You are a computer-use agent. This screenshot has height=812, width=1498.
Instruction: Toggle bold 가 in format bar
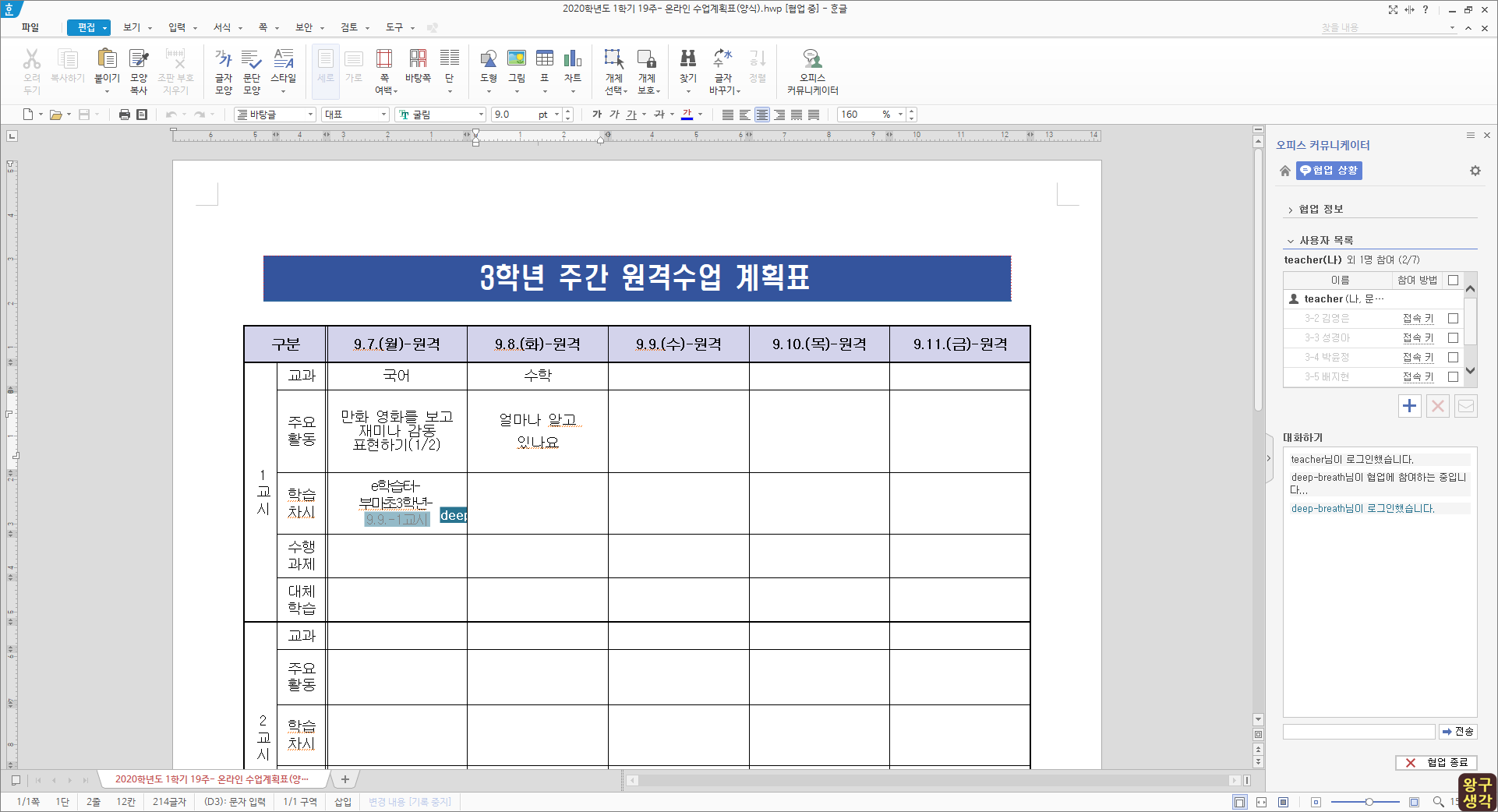click(597, 115)
